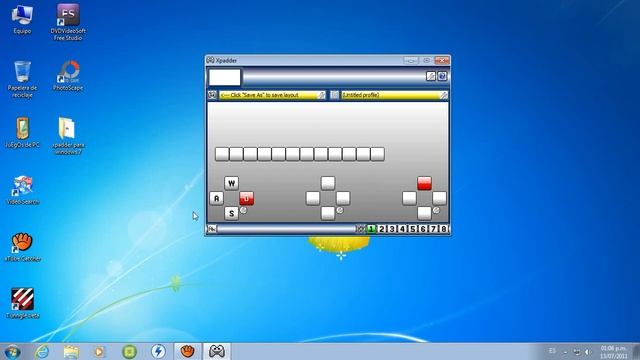
Task: Click rightmost button of the right group
Action: coord(439,198)
